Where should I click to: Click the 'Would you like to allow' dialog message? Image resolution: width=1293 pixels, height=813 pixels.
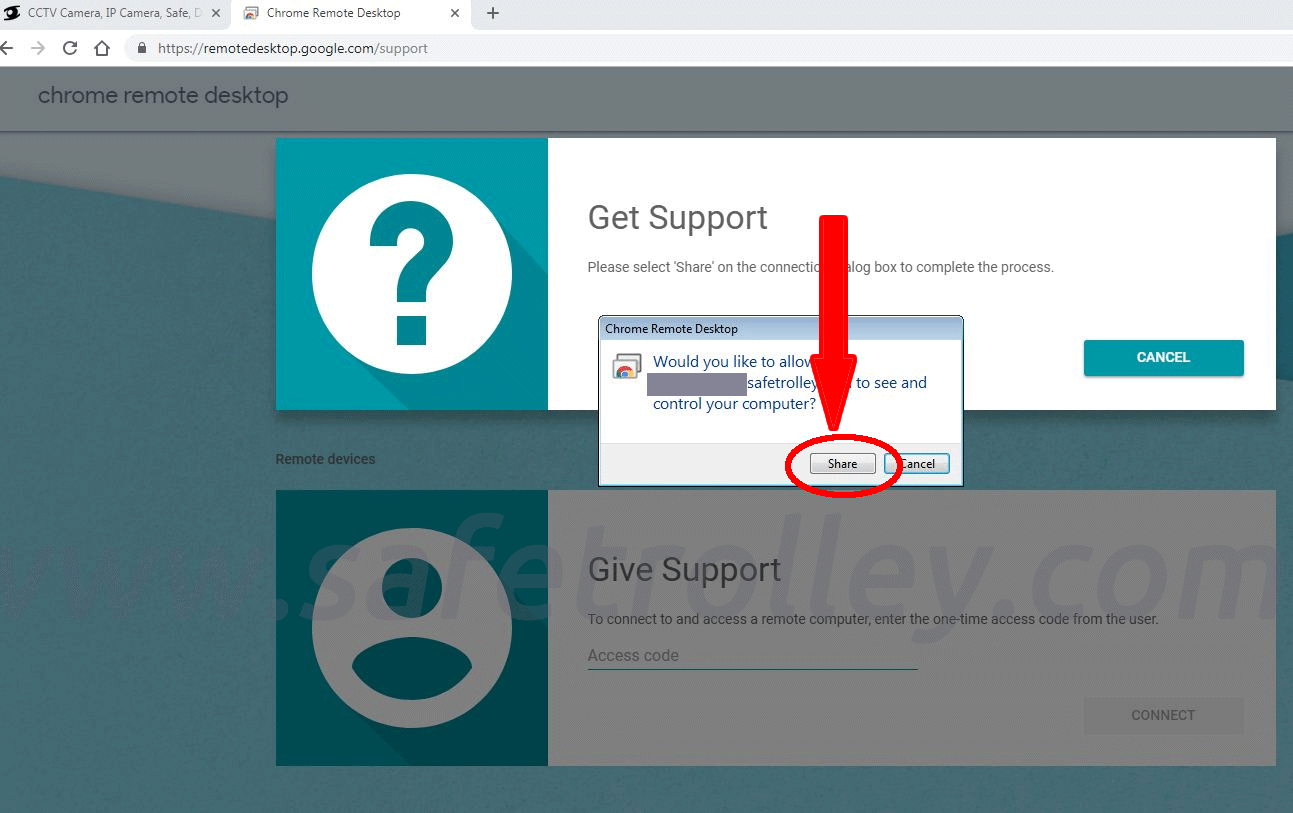click(790, 383)
